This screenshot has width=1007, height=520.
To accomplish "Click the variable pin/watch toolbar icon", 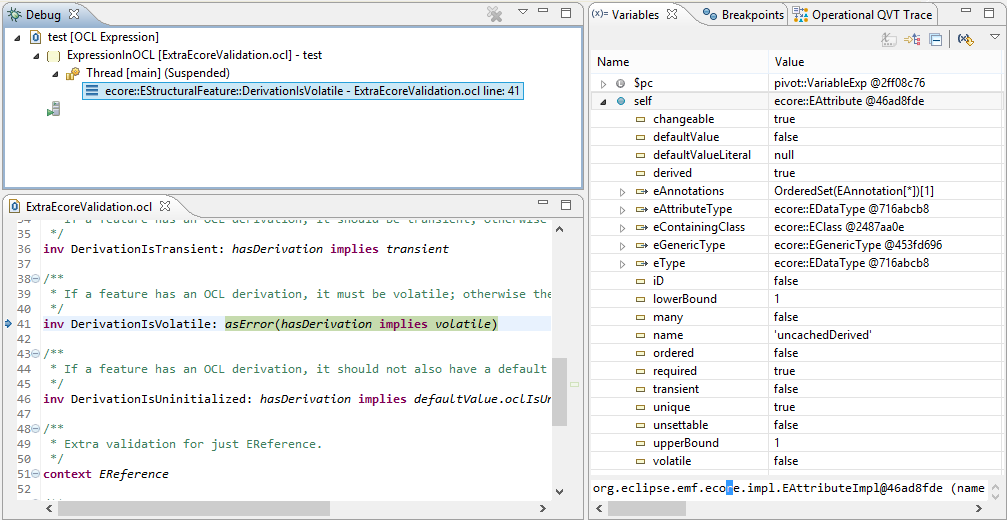I will 965,40.
